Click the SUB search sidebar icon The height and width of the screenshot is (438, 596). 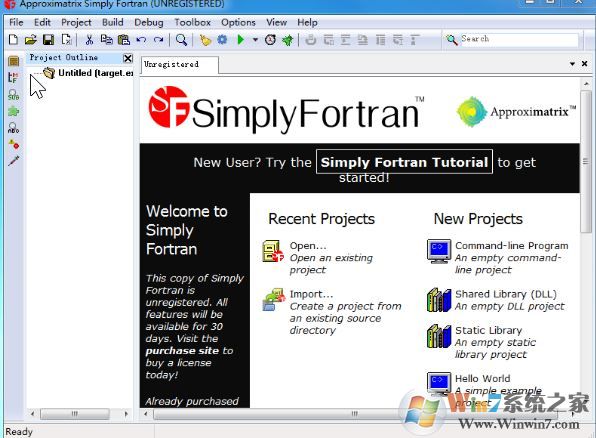[13, 95]
